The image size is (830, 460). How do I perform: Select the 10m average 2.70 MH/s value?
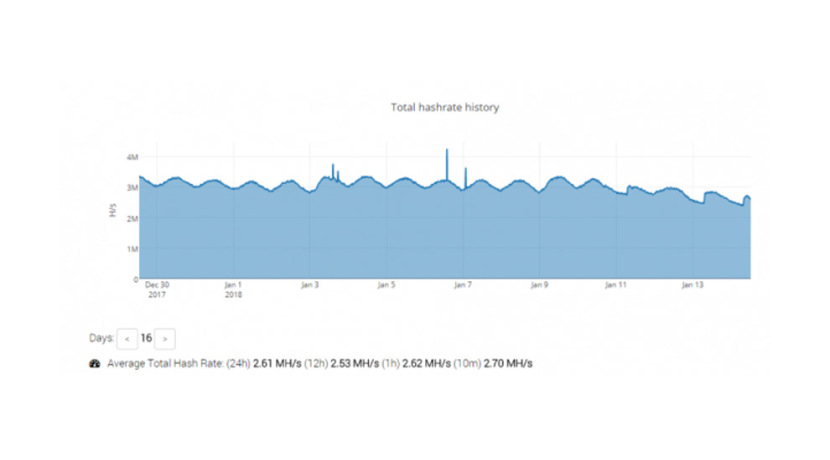pos(508,364)
